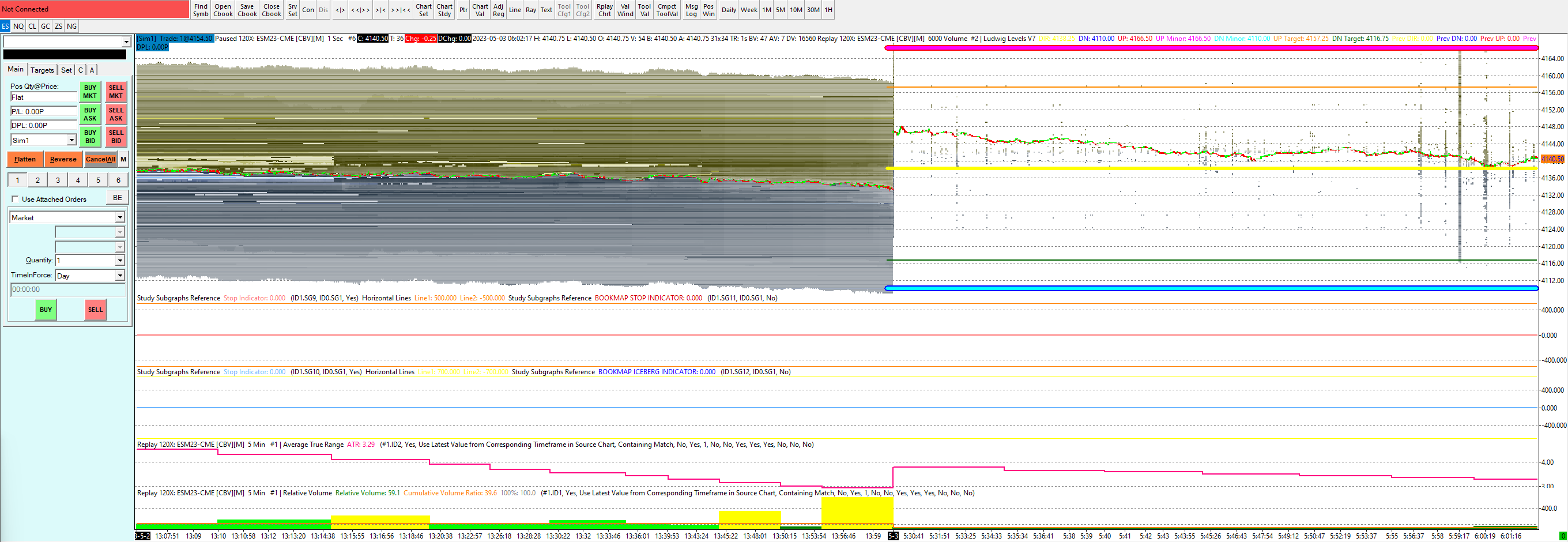Expand the Sim1 account dropdown
Viewport: 1568px width, 542px height.
coord(71,140)
